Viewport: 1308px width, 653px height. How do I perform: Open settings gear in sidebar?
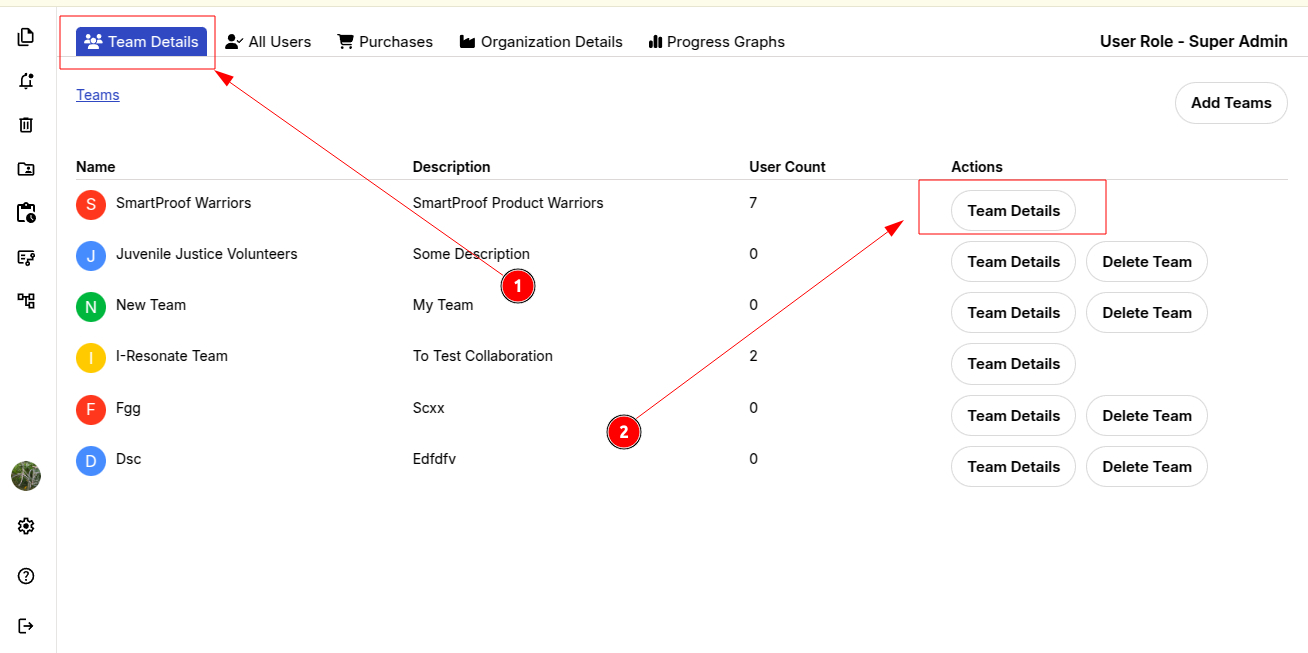pos(26,526)
